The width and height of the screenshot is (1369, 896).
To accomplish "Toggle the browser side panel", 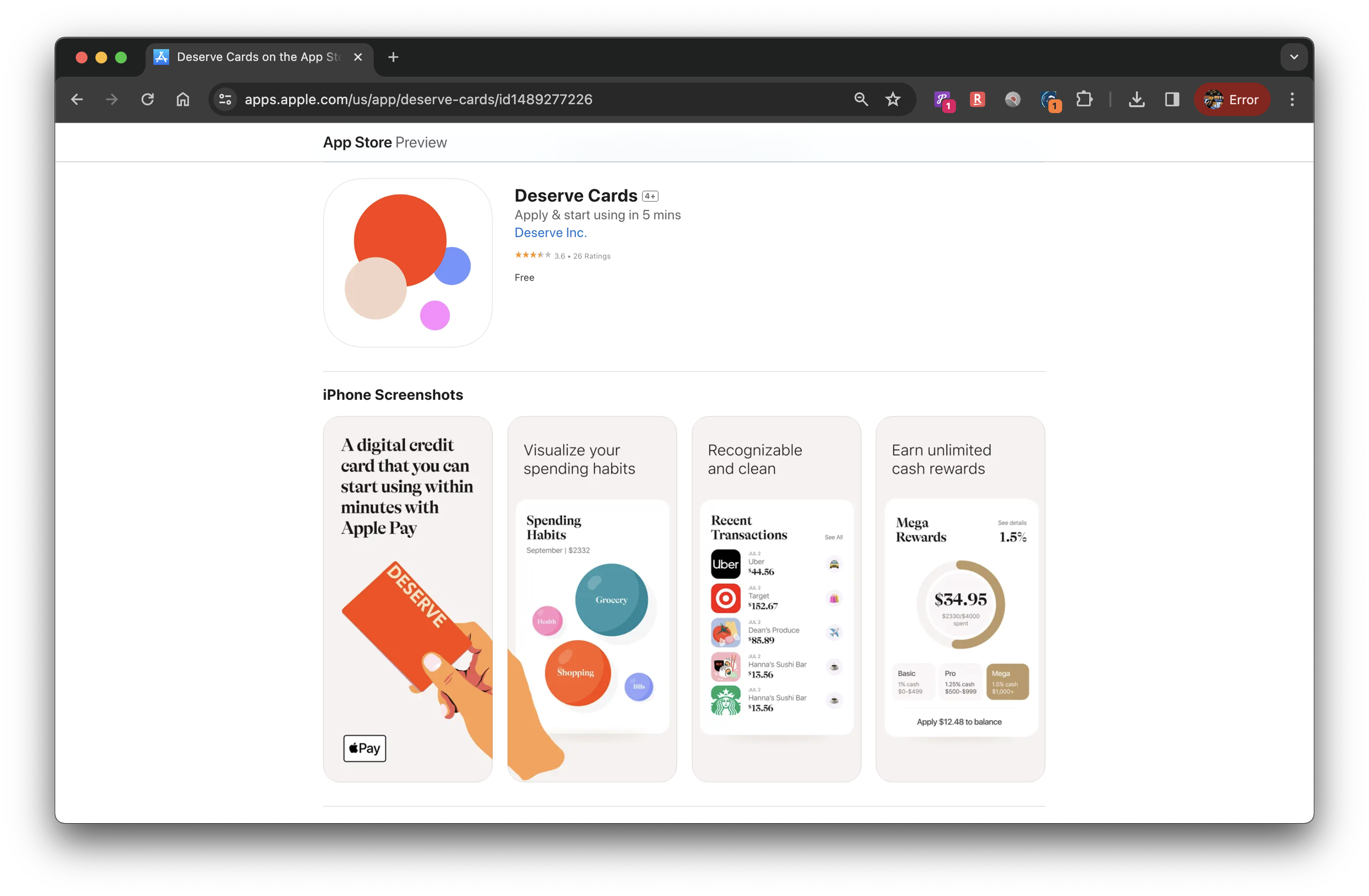I will (x=1172, y=100).
